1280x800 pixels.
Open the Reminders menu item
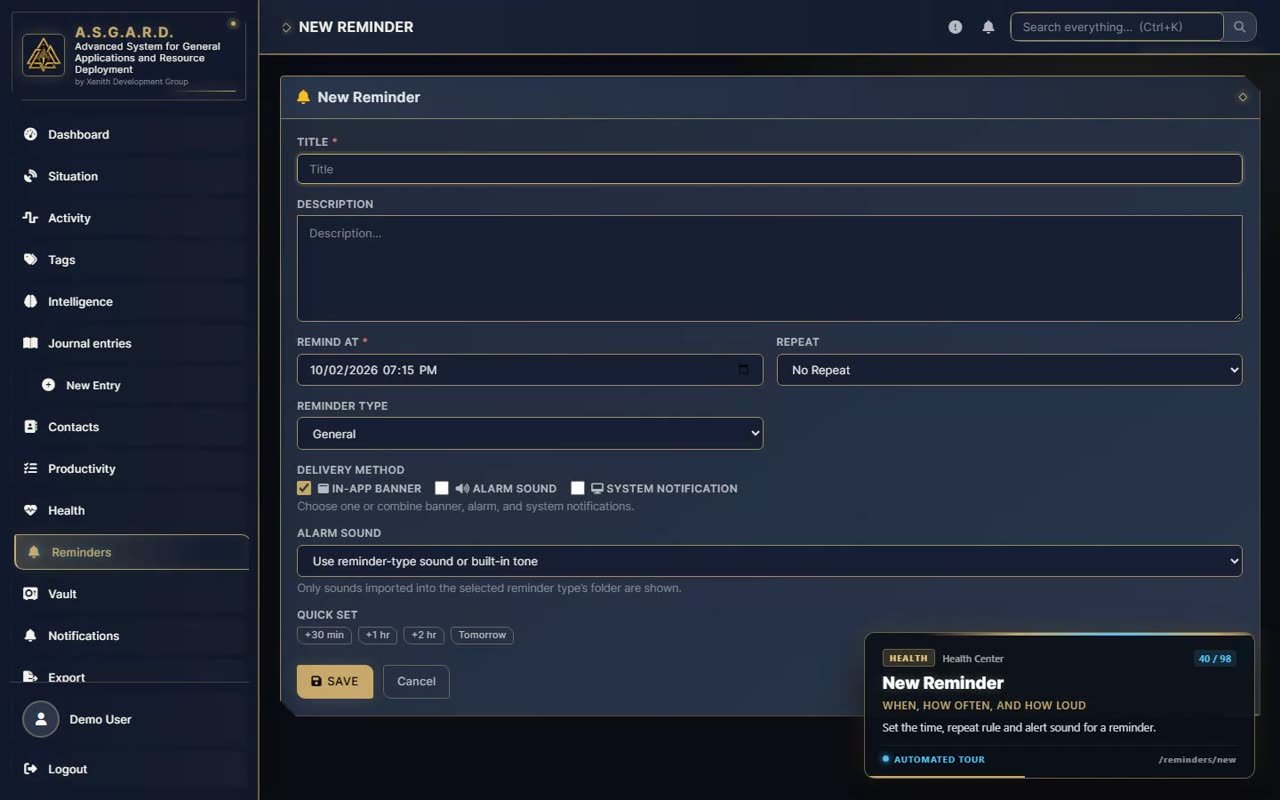[x=132, y=552]
